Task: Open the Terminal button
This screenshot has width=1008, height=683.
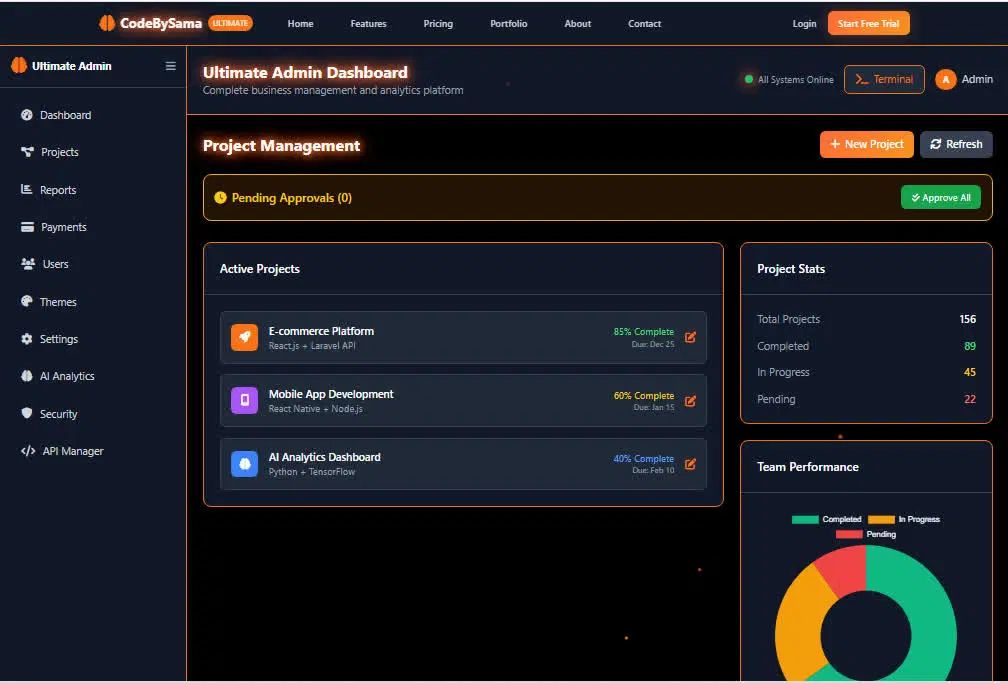Action: click(884, 80)
